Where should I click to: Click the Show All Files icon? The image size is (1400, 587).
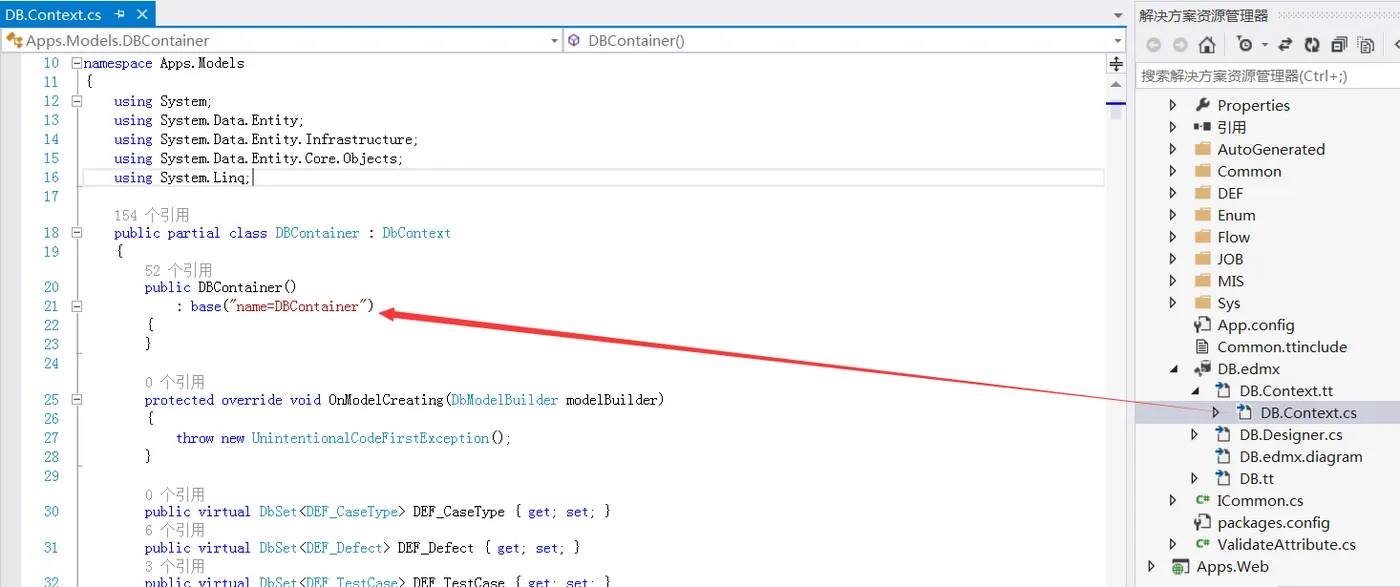coord(1366,45)
